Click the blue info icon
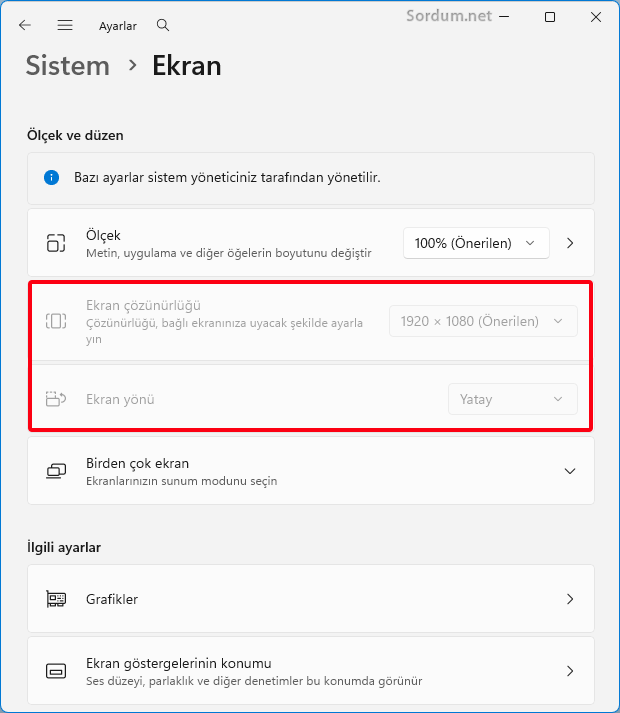620x713 pixels. pos(52,177)
